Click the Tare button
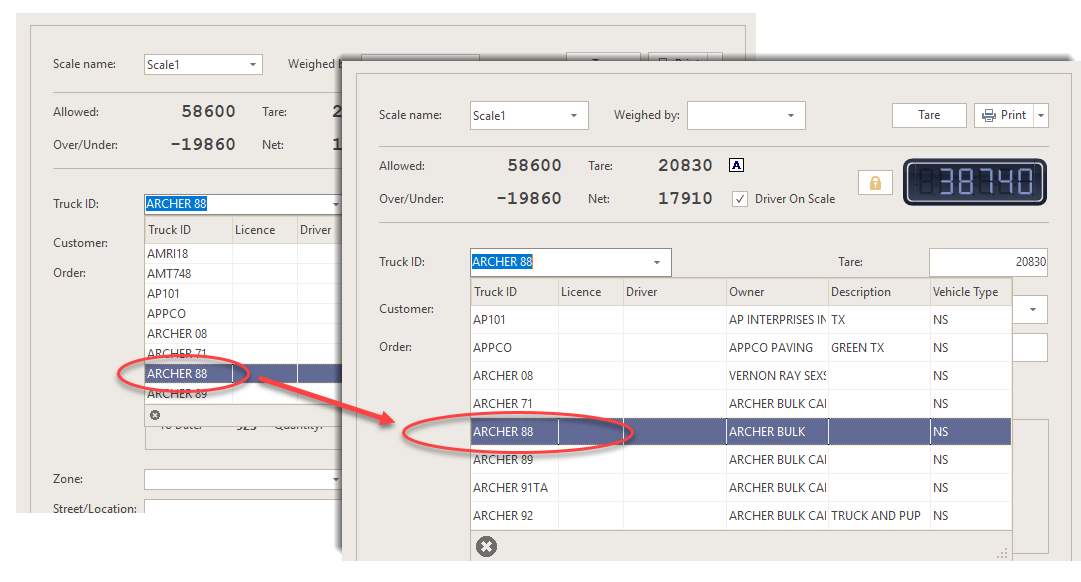This screenshot has width=1081, height=582. pyautogui.click(x=929, y=115)
